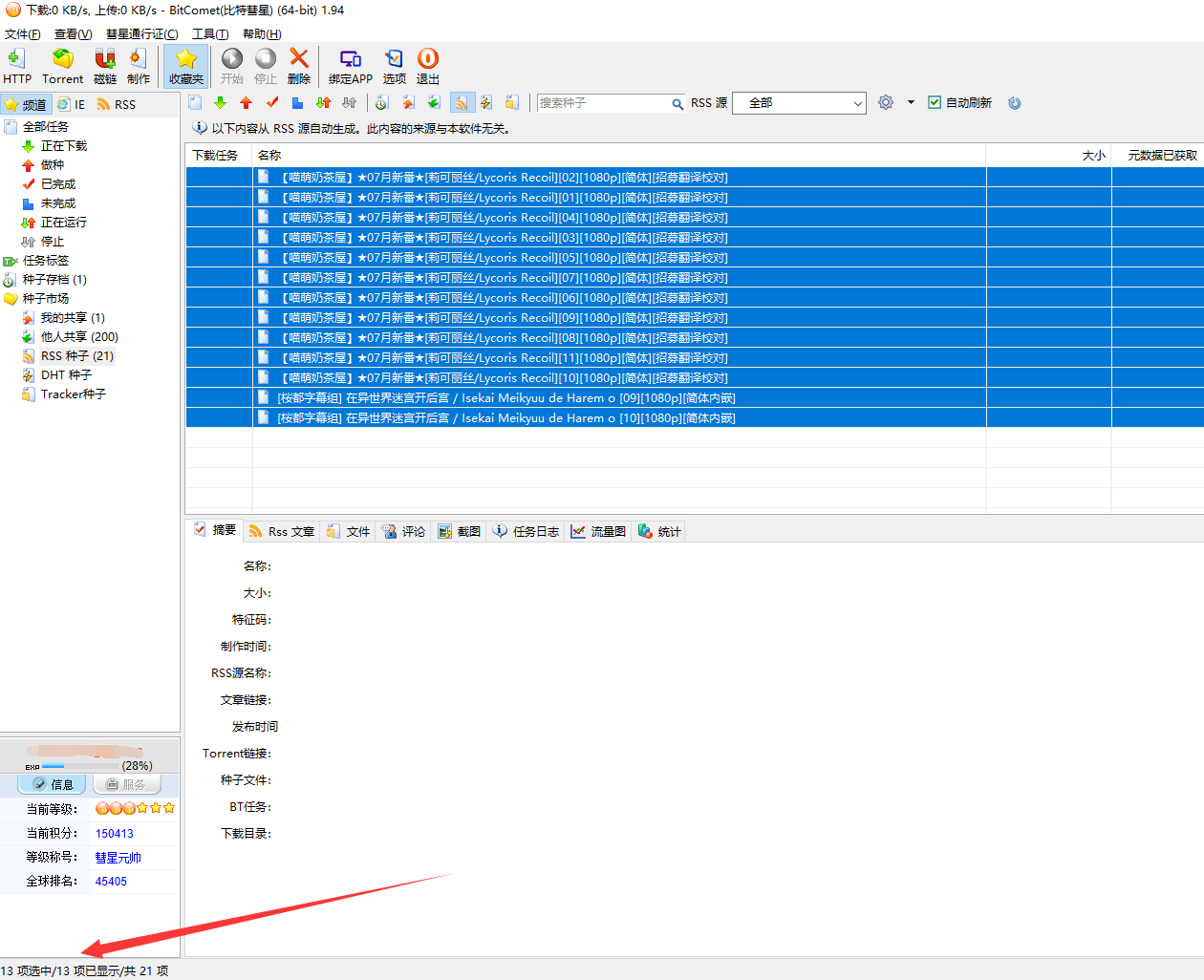Screen dimensions: 1204x980
Task: Select RSS 种子 (21) in the sidebar tree
Action: point(76,356)
